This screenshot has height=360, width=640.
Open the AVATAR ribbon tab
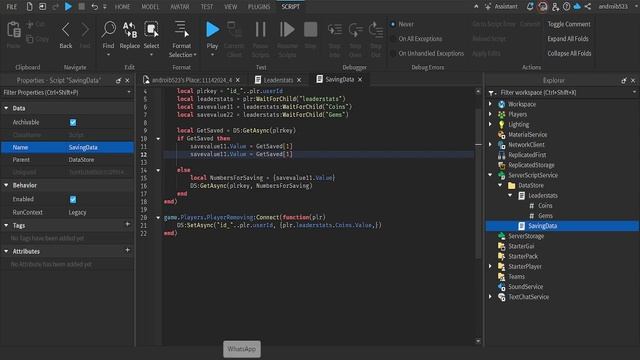tap(180, 7)
